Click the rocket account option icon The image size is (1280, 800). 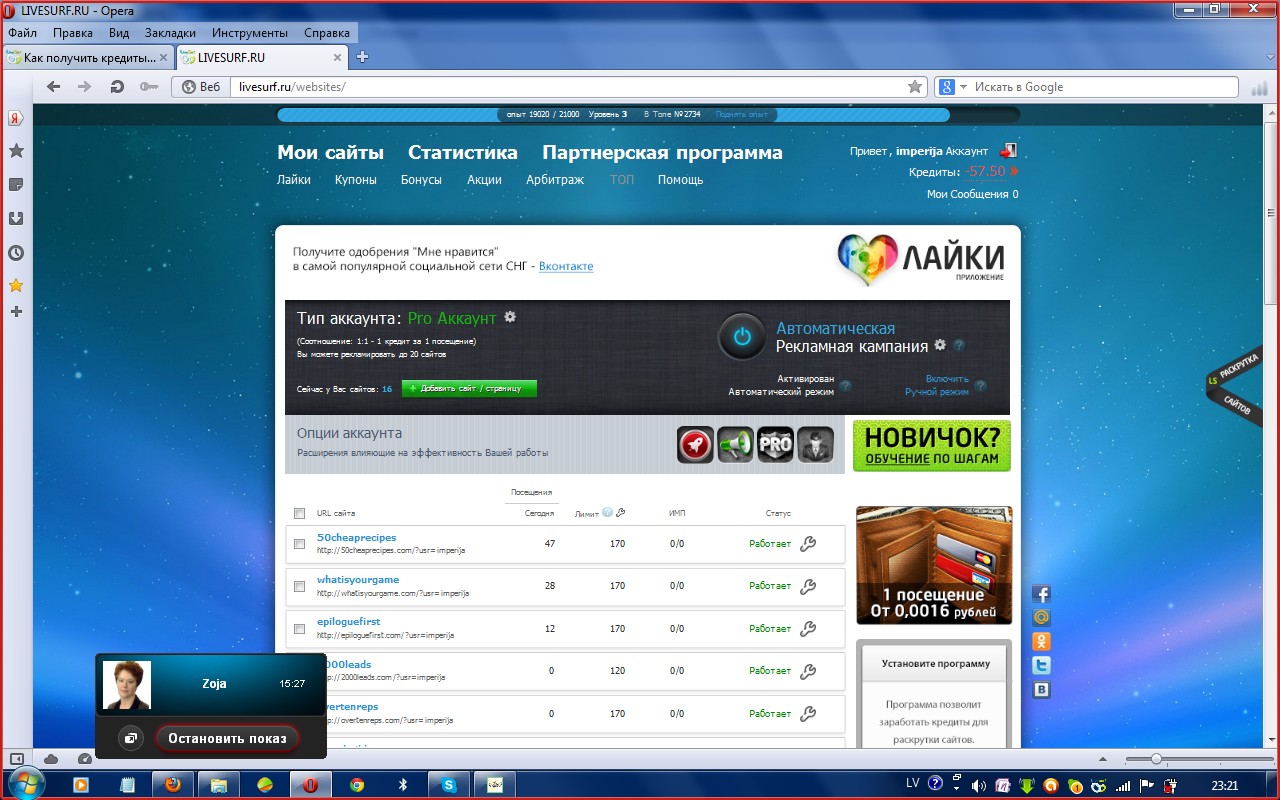696,444
